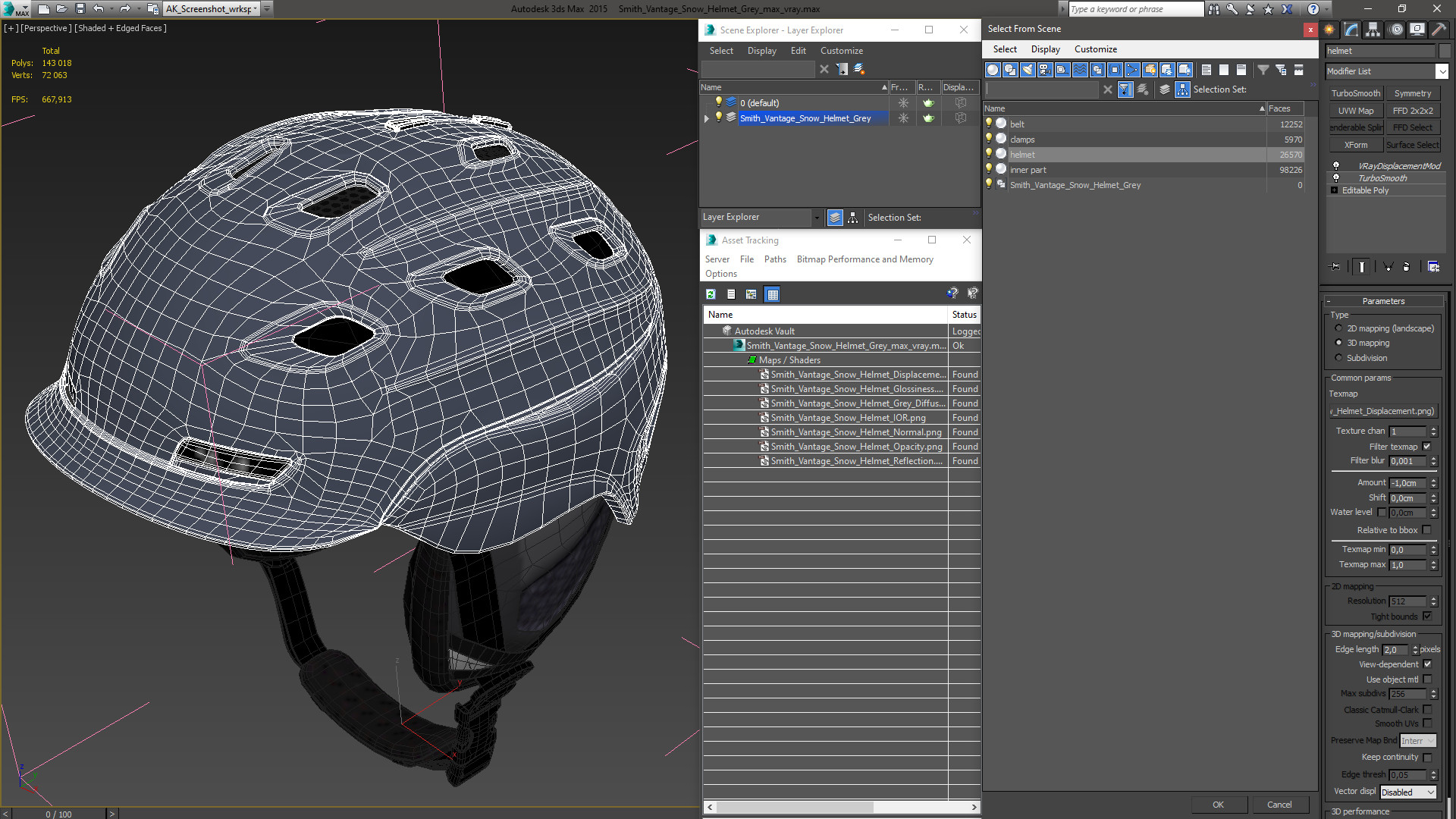Image resolution: width=1456 pixels, height=819 pixels.
Task: Open the Create panel tab
Action: [1329, 30]
